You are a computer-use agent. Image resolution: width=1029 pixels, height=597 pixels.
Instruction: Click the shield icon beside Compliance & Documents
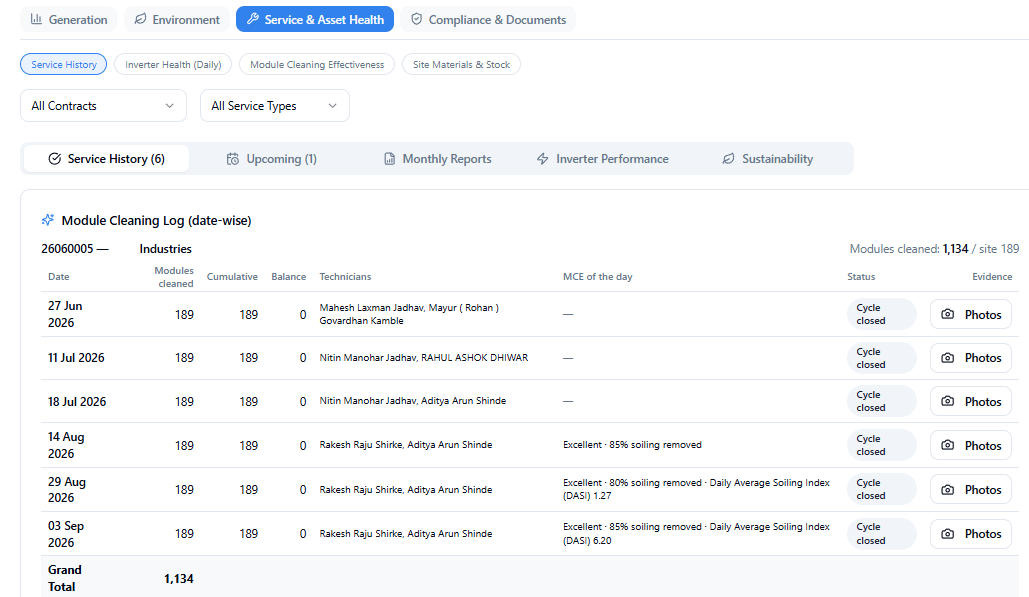pos(416,19)
